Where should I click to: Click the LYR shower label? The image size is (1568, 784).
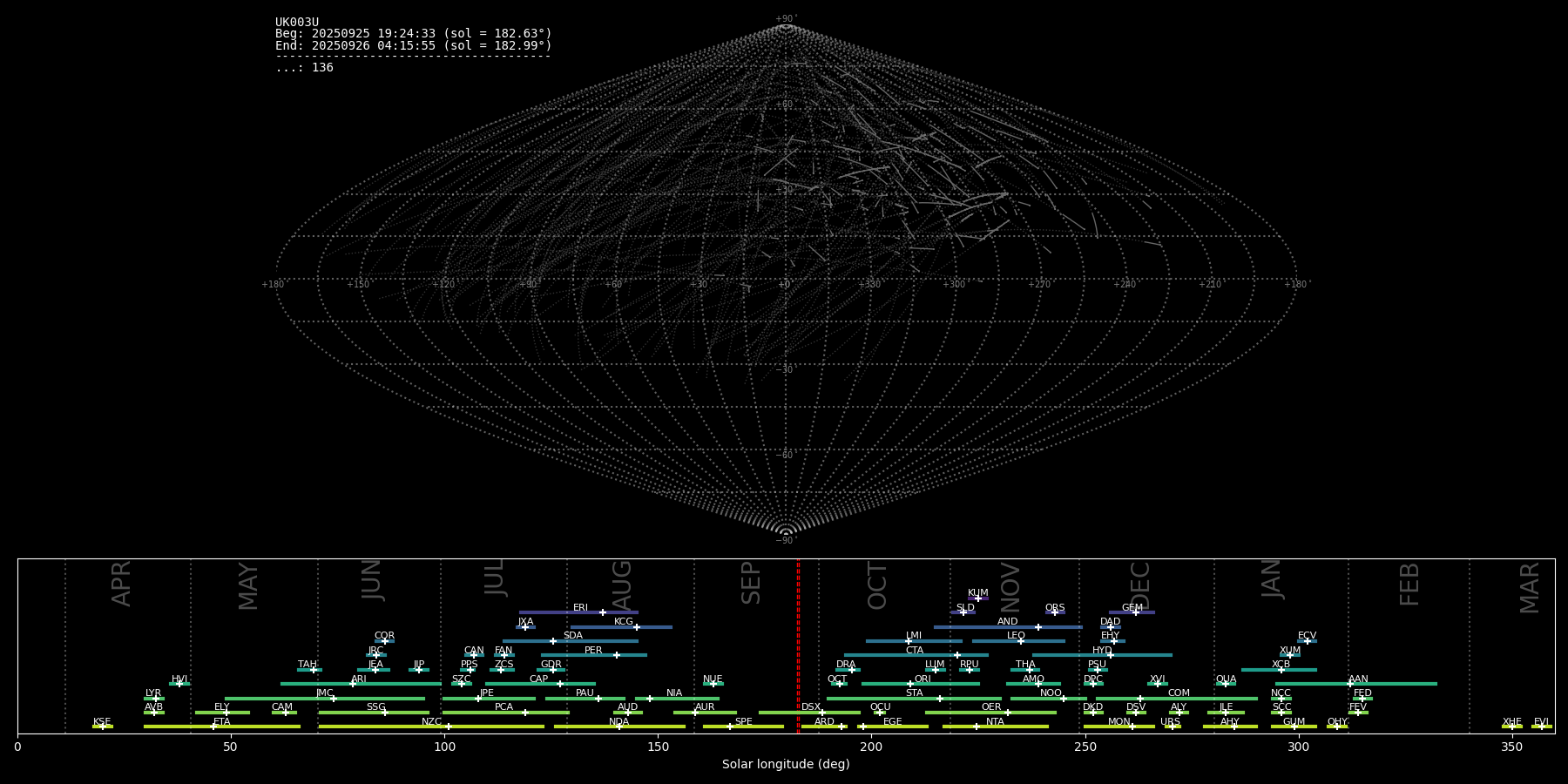tap(153, 693)
